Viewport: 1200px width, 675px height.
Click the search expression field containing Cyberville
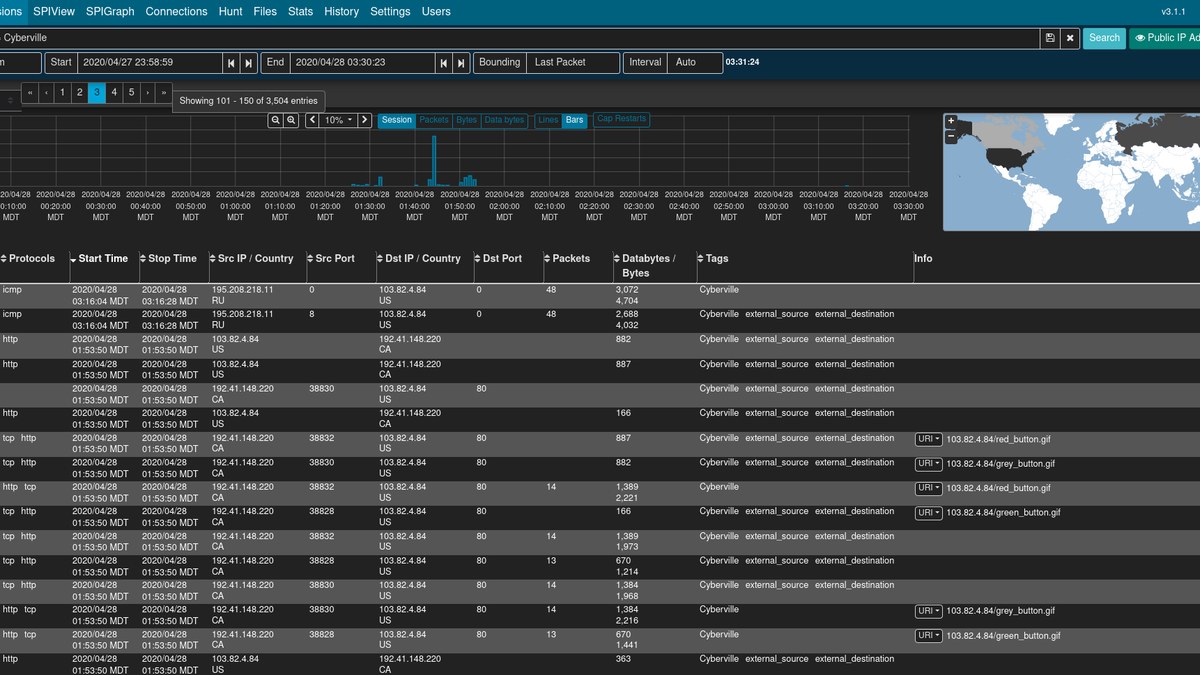520,38
